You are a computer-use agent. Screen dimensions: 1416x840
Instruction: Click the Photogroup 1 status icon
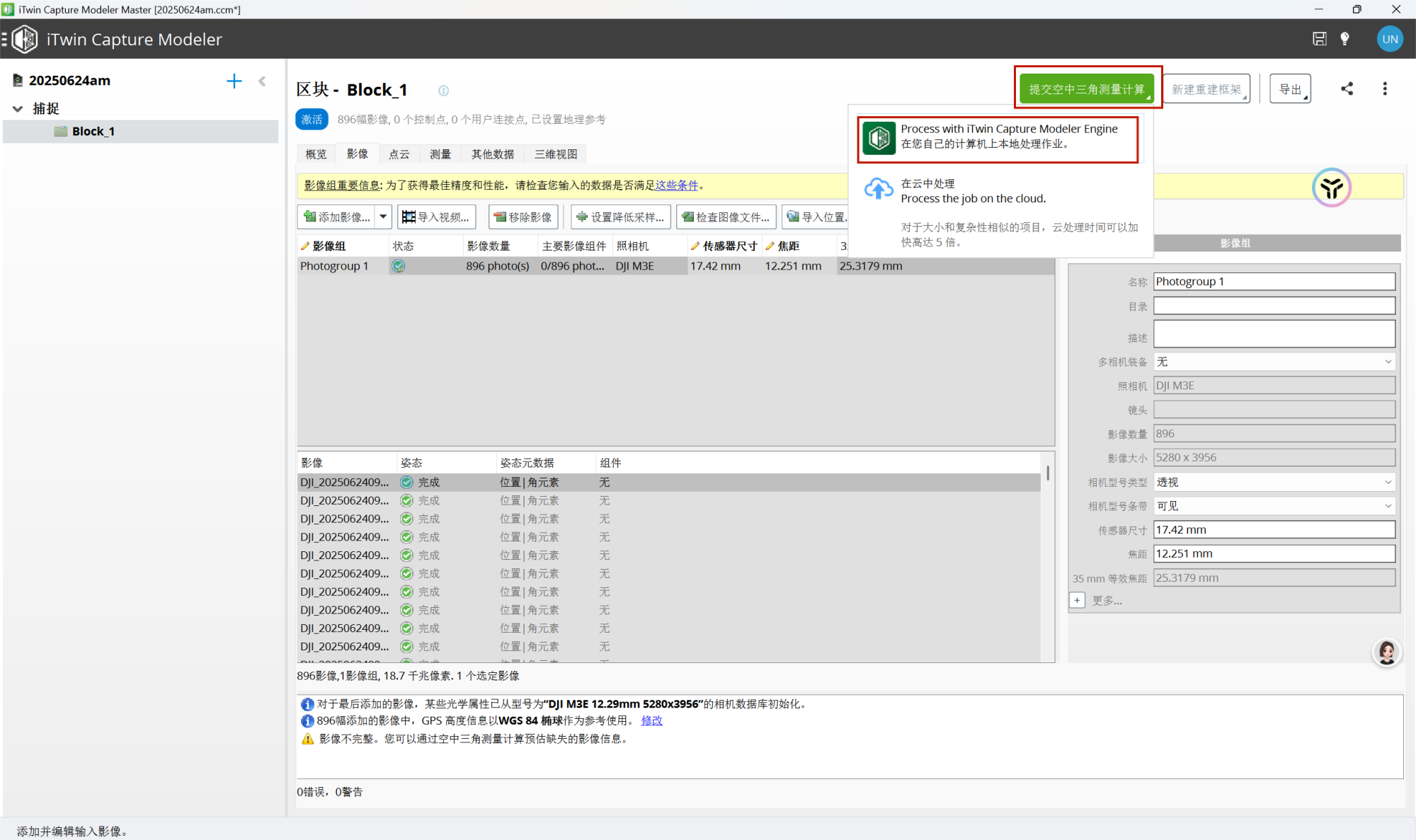tap(399, 266)
